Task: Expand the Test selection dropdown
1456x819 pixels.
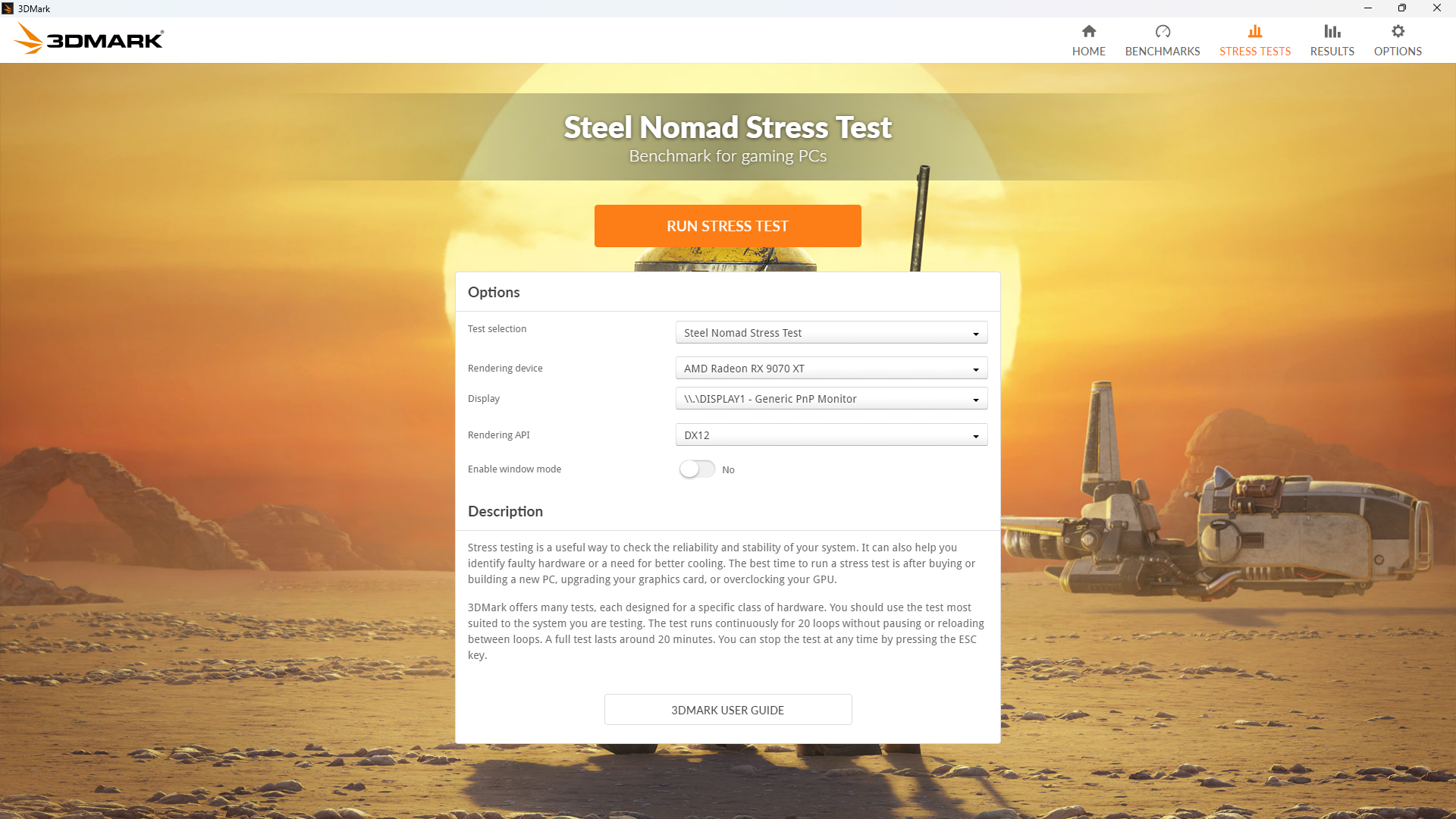Action: 831,333
